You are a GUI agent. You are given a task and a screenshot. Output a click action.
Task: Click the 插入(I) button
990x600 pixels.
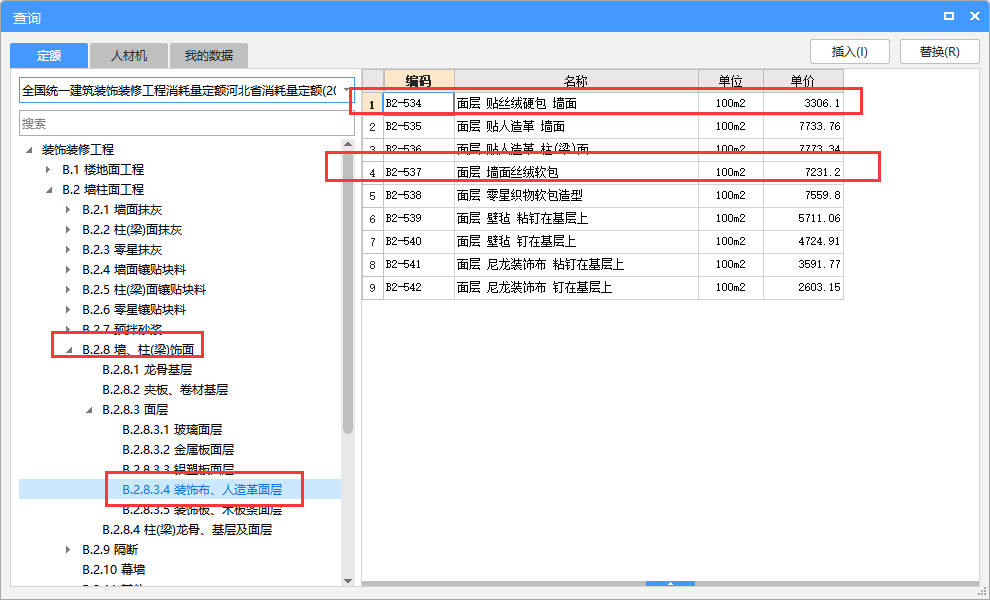850,52
